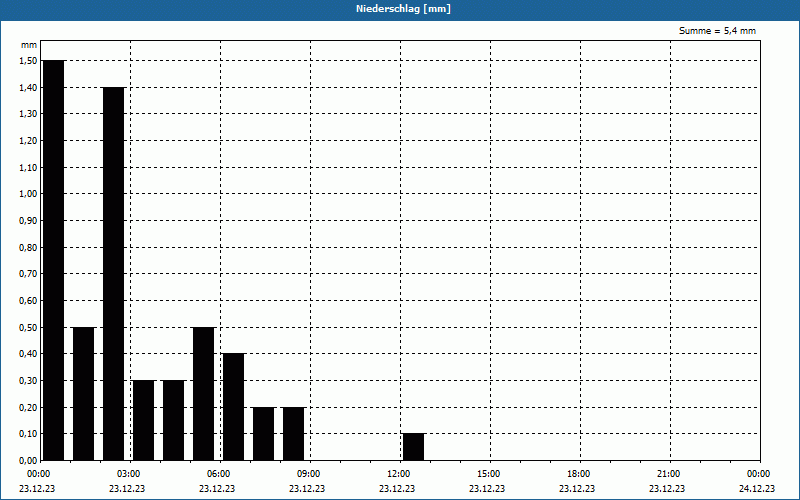
Task: Click the 12:00 time axis label
Action: [x=398, y=474]
